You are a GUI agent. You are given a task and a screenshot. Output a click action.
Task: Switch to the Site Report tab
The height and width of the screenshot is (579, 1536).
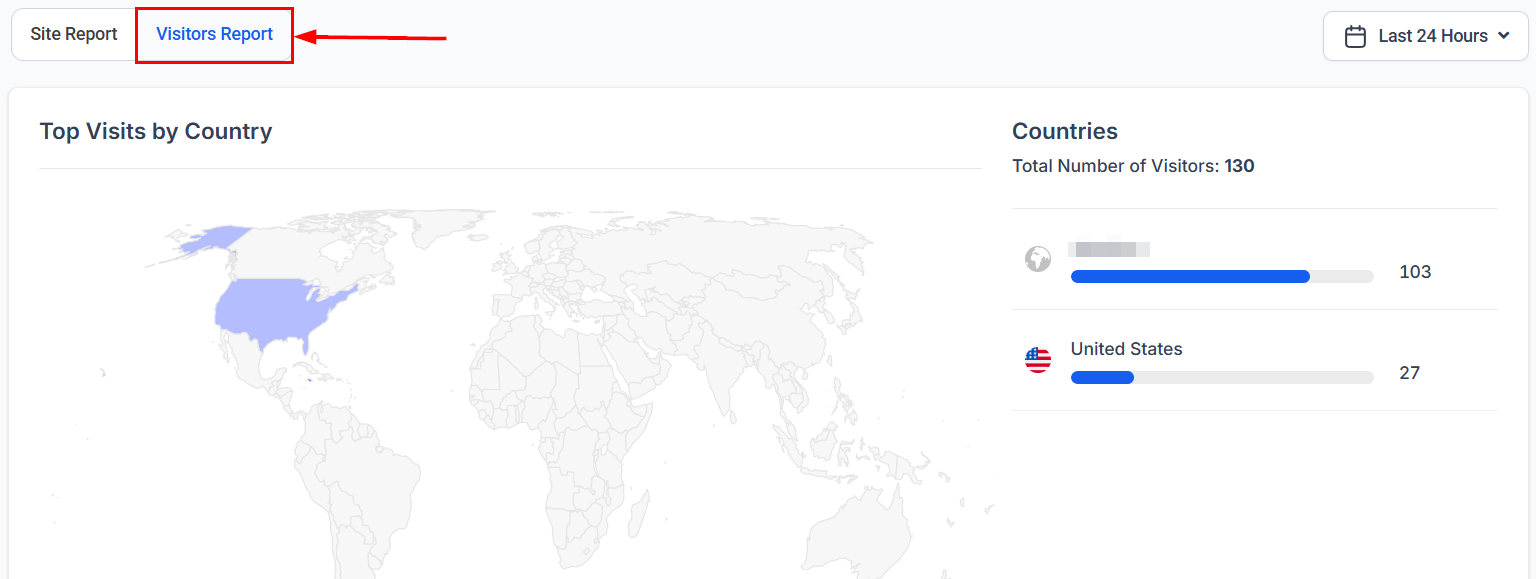coord(74,34)
